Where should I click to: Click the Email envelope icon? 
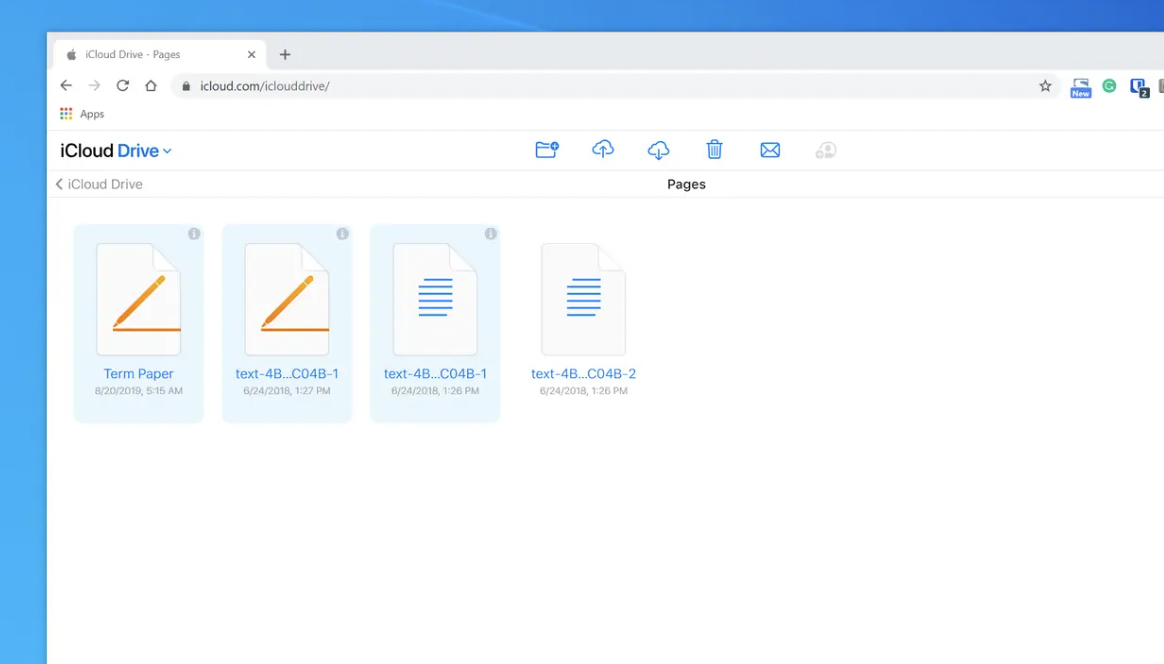[x=770, y=150]
